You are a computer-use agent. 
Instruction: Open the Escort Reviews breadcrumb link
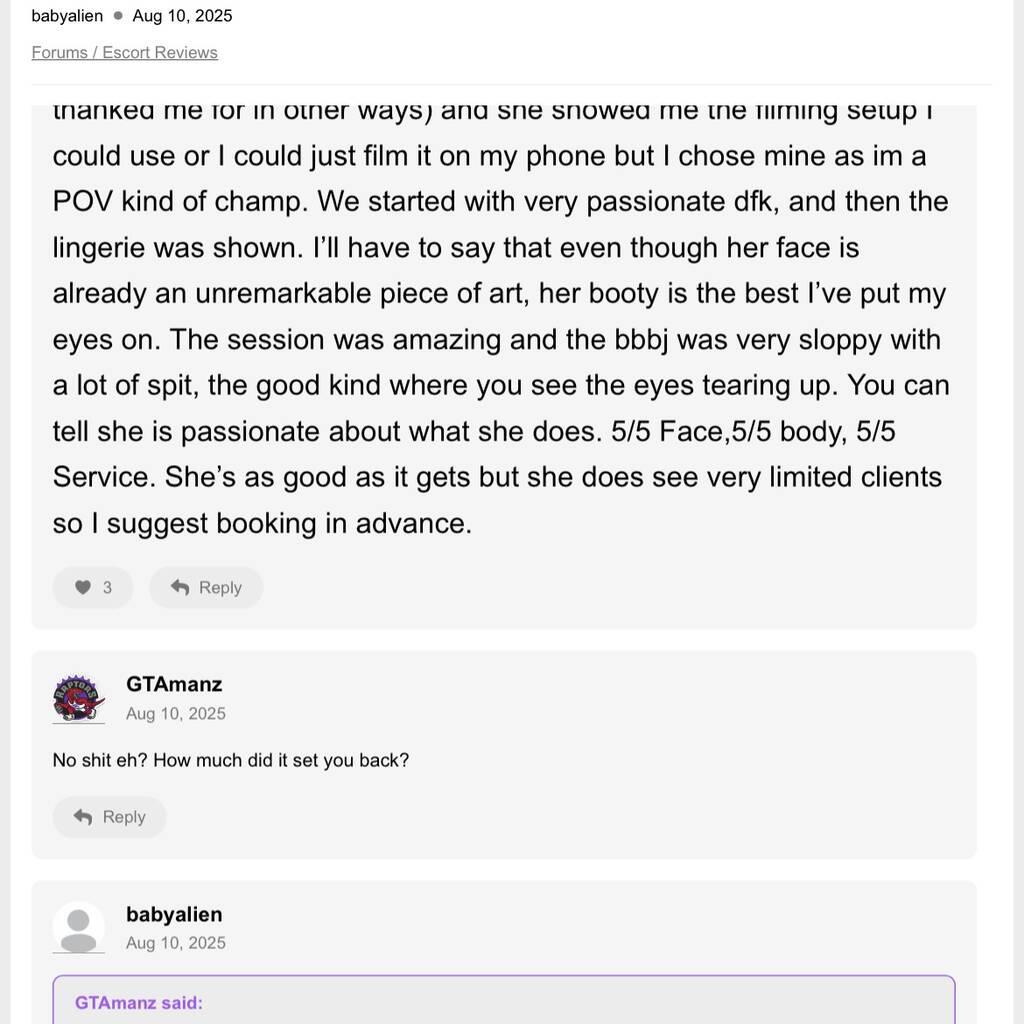(x=160, y=53)
